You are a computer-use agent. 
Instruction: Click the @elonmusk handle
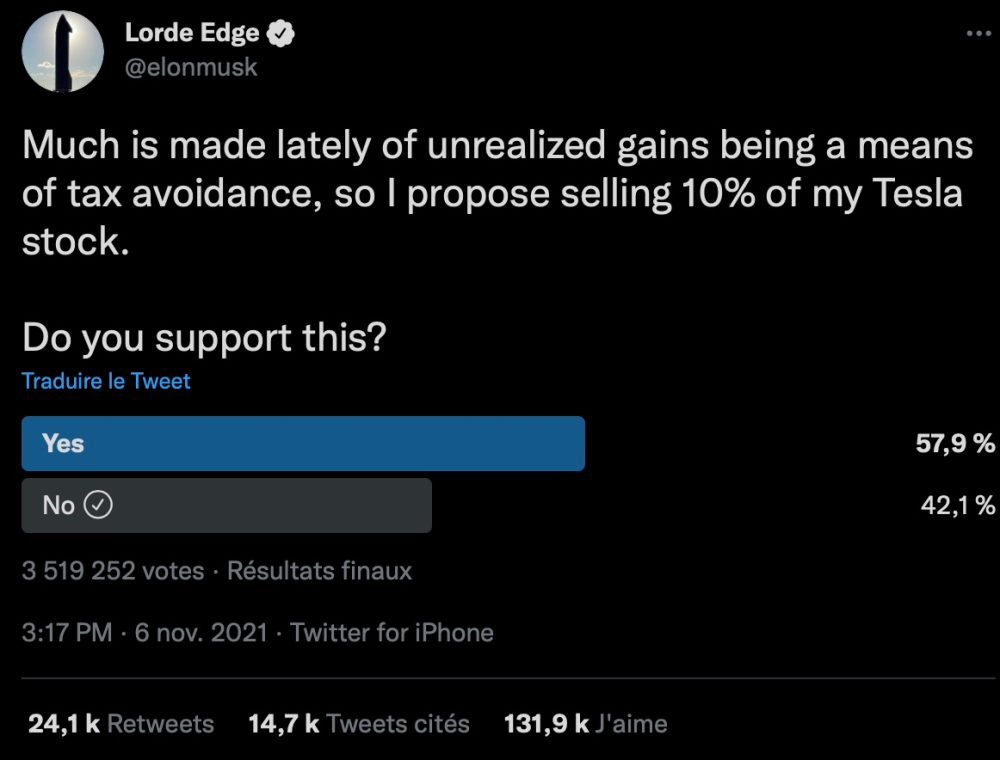pos(191,67)
